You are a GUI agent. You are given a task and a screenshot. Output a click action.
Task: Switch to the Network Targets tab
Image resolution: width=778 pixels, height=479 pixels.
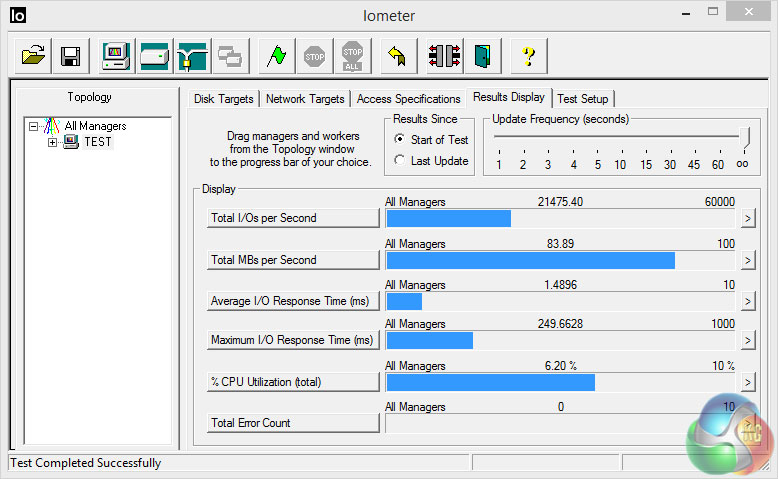coord(305,99)
